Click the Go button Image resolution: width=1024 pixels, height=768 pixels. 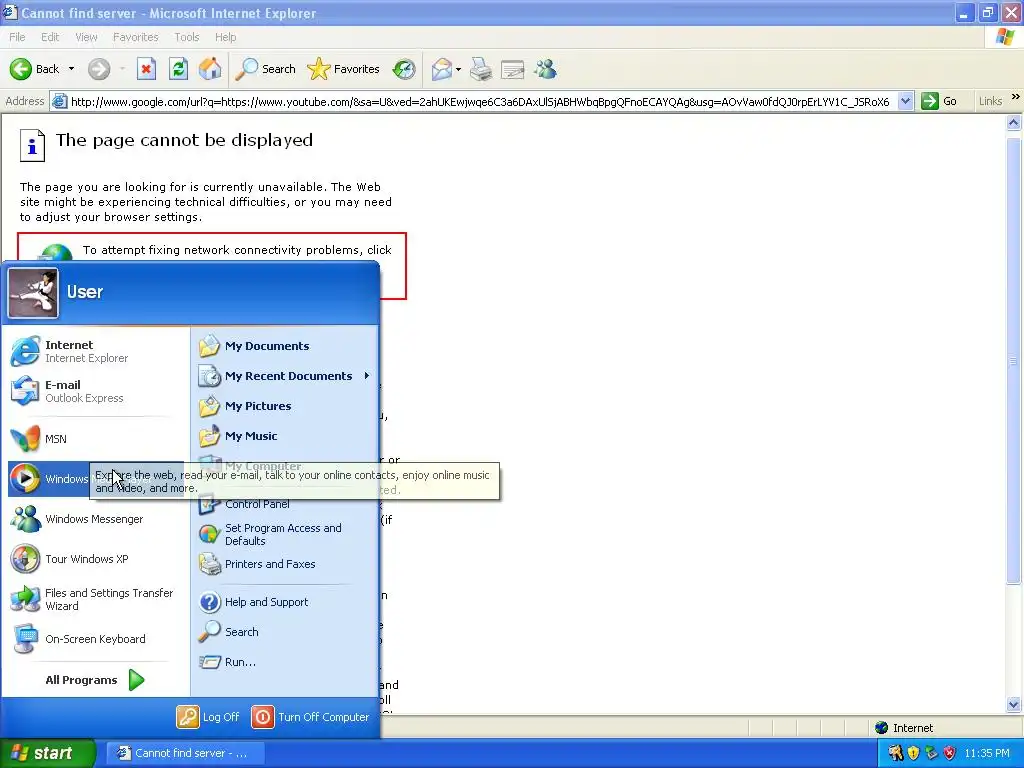point(939,102)
